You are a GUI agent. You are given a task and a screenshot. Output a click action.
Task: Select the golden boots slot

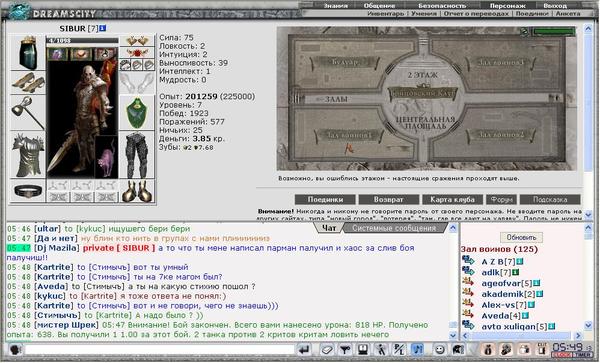pos(137,190)
